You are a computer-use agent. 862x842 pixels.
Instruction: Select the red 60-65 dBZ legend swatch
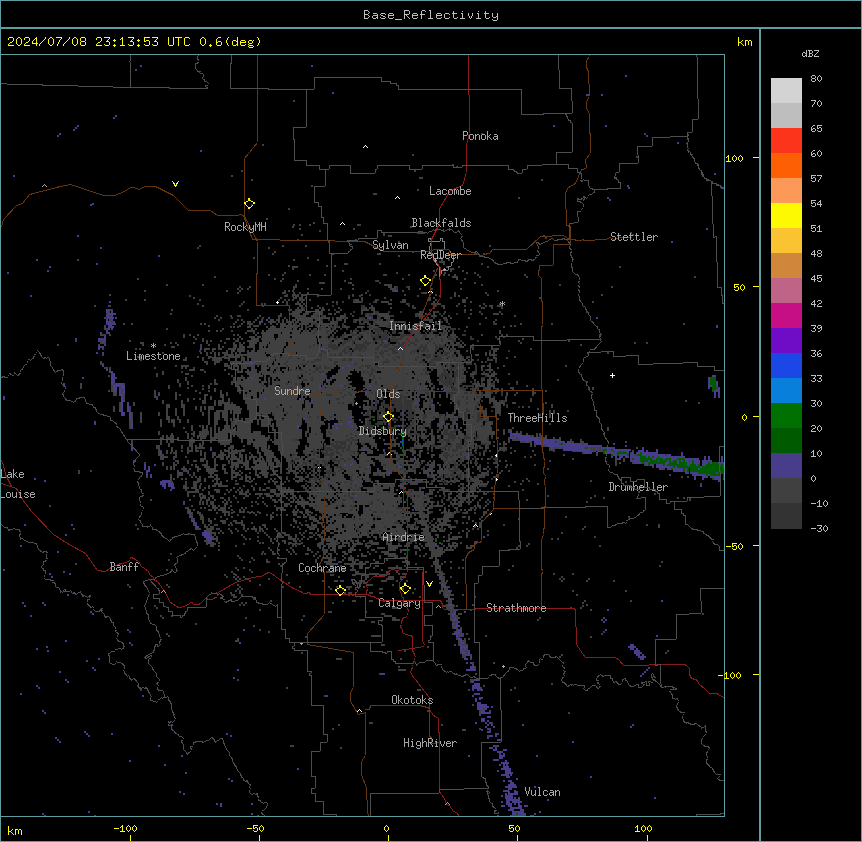tap(786, 140)
